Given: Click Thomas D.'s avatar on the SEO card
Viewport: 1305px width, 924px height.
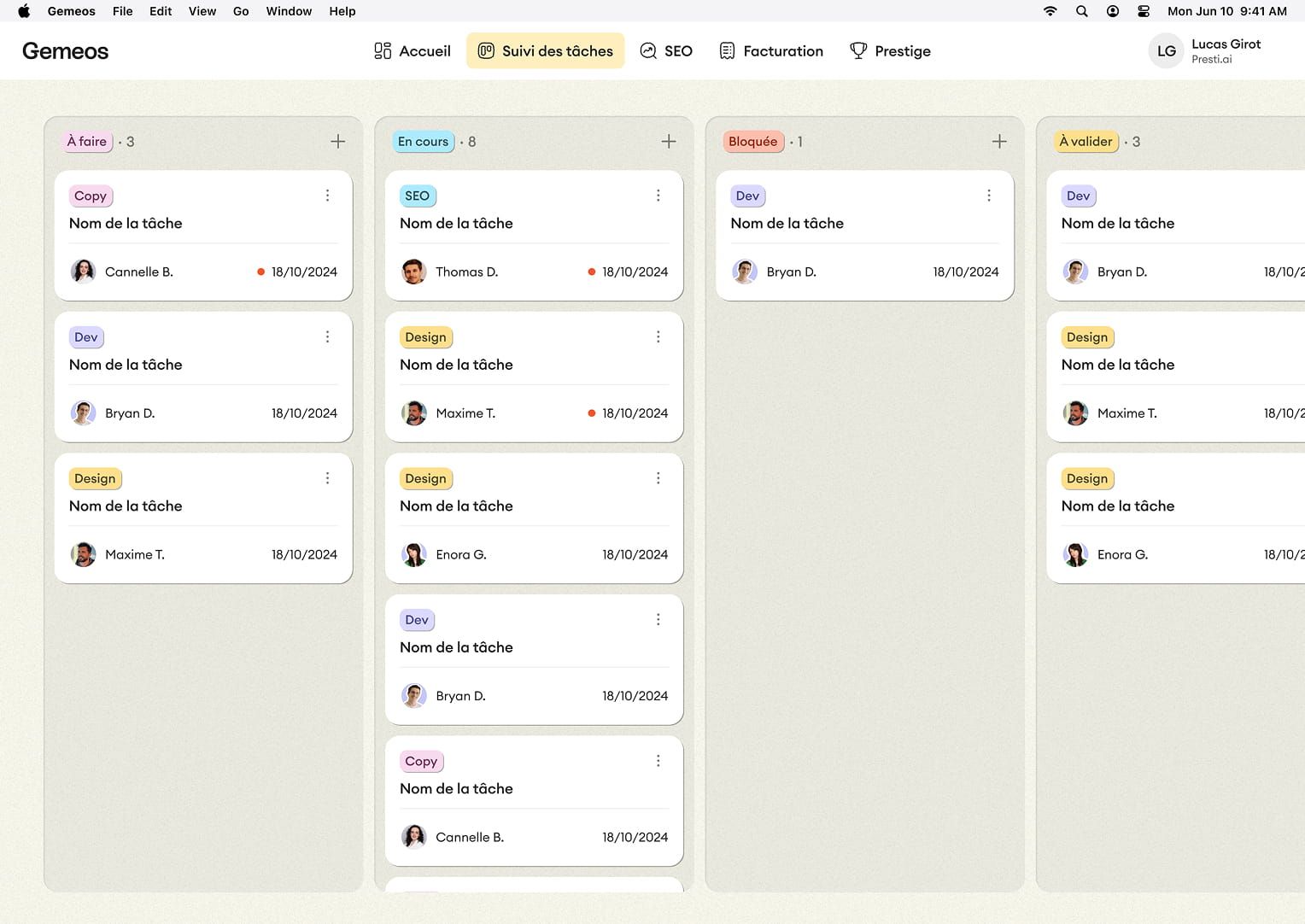Looking at the screenshot, I should 414,272.
